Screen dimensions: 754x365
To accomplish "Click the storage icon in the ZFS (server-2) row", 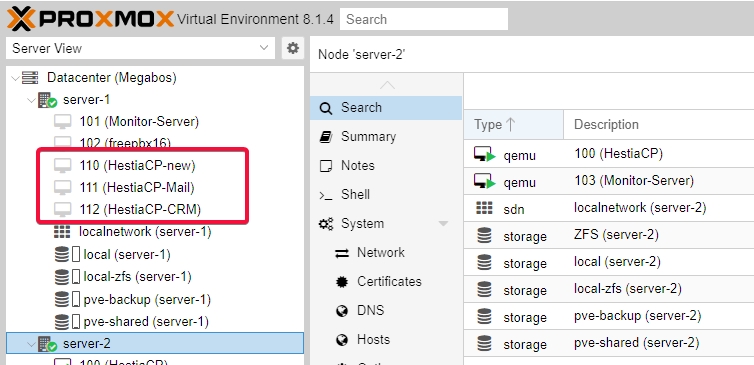I will pos(484,235).
